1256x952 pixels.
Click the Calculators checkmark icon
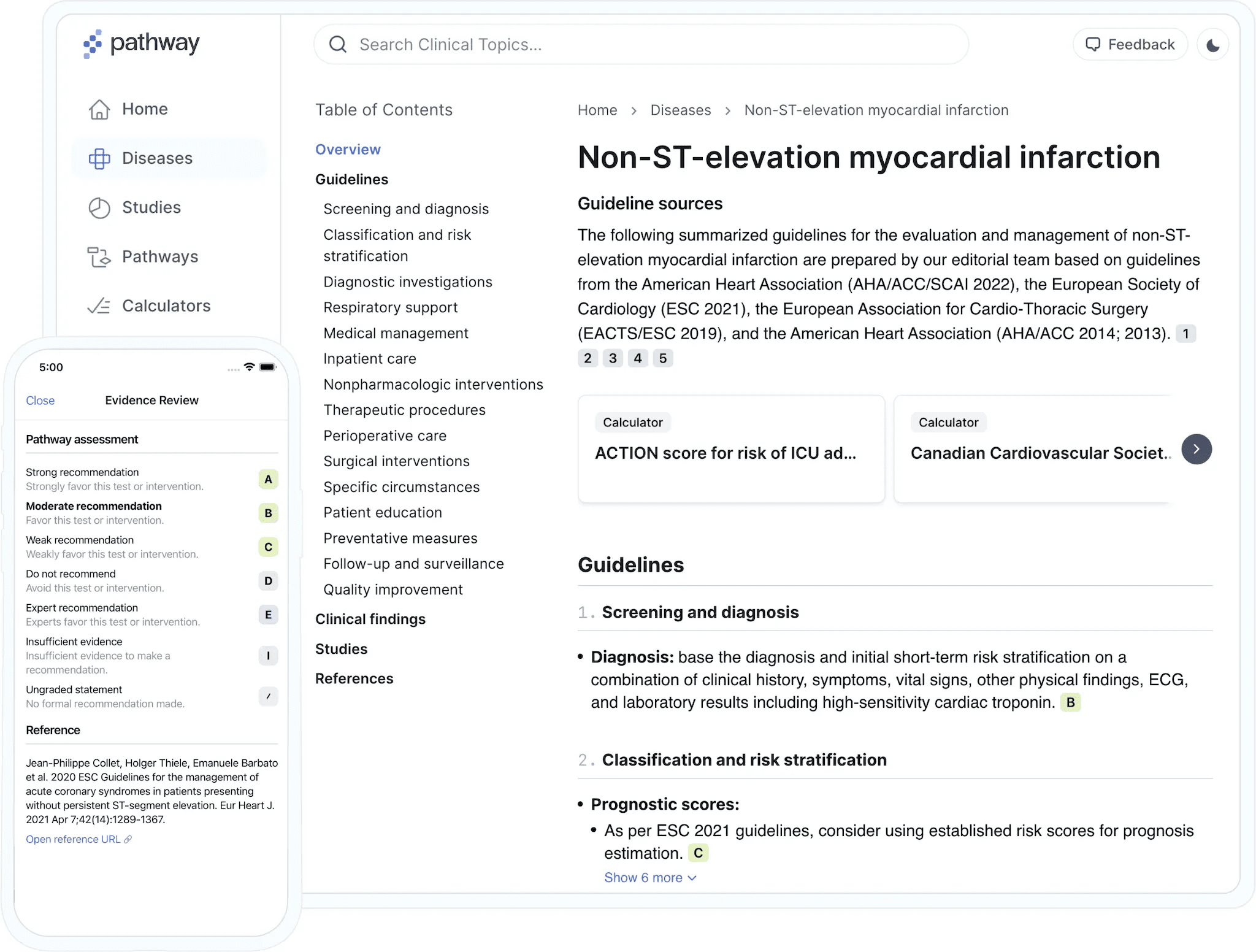99,305
